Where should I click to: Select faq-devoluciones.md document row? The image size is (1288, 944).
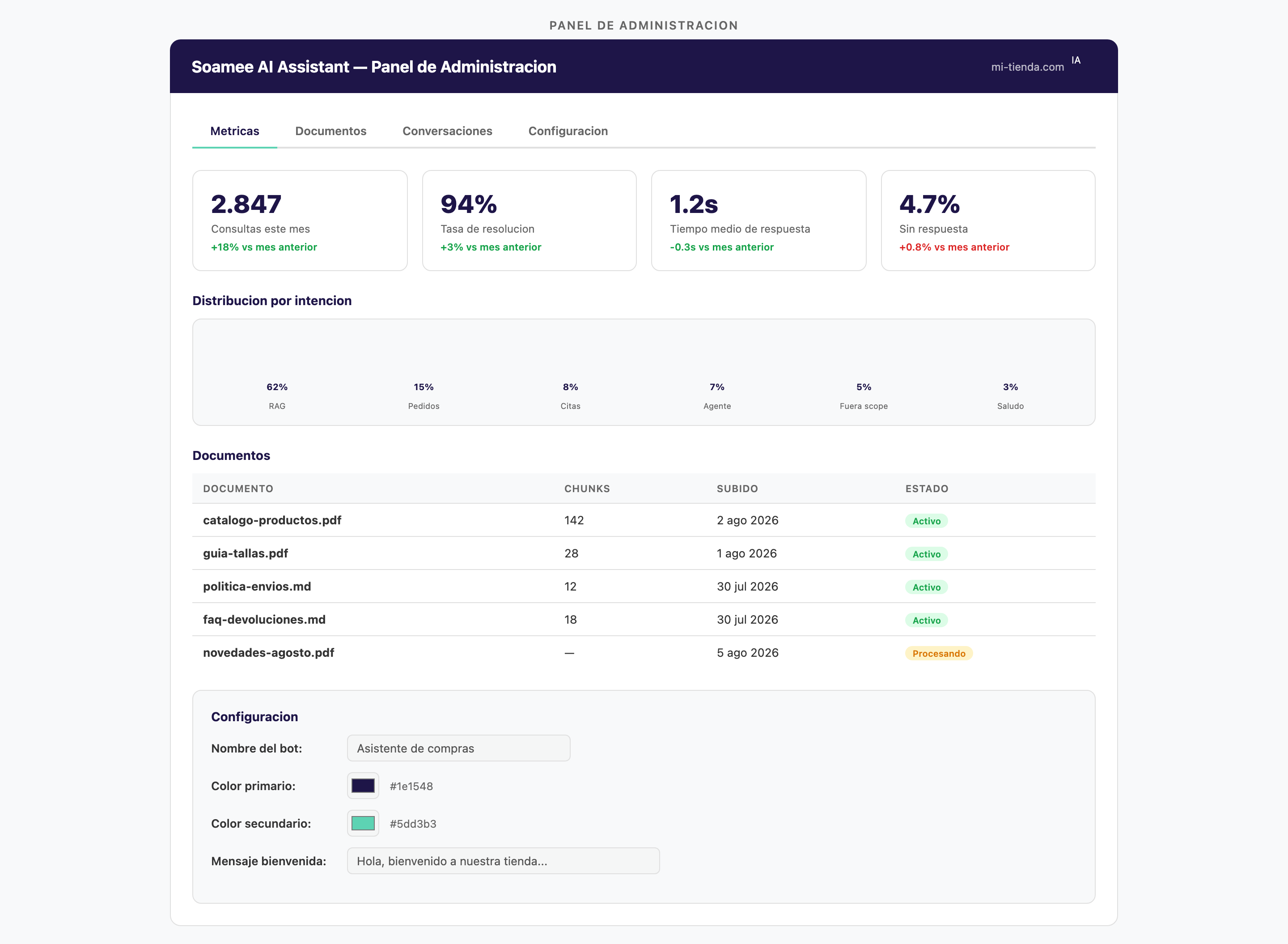[644, 620]
